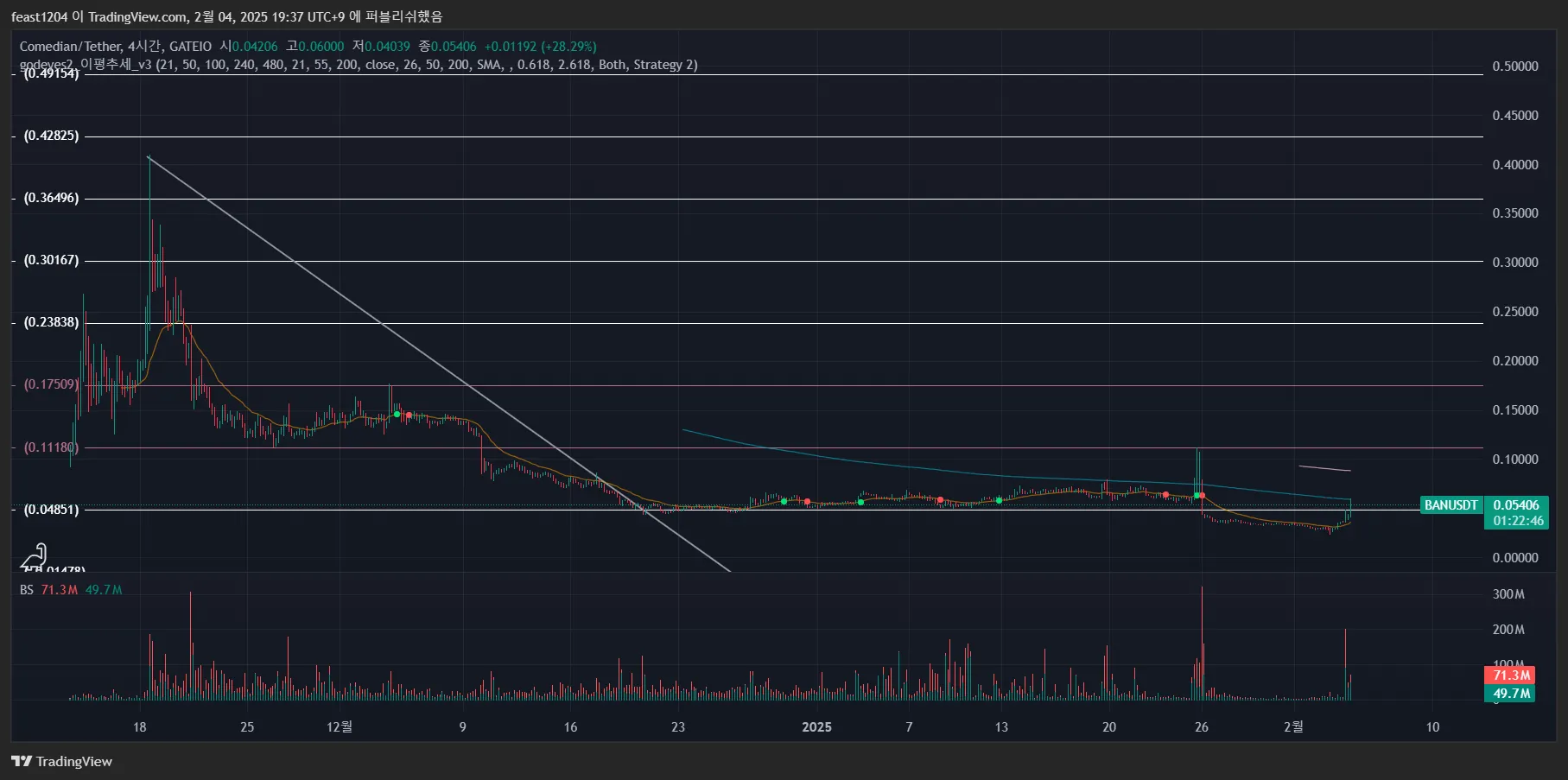
Task: Click 0.15000 on the price axis
Action: (x=1515, y=410)
